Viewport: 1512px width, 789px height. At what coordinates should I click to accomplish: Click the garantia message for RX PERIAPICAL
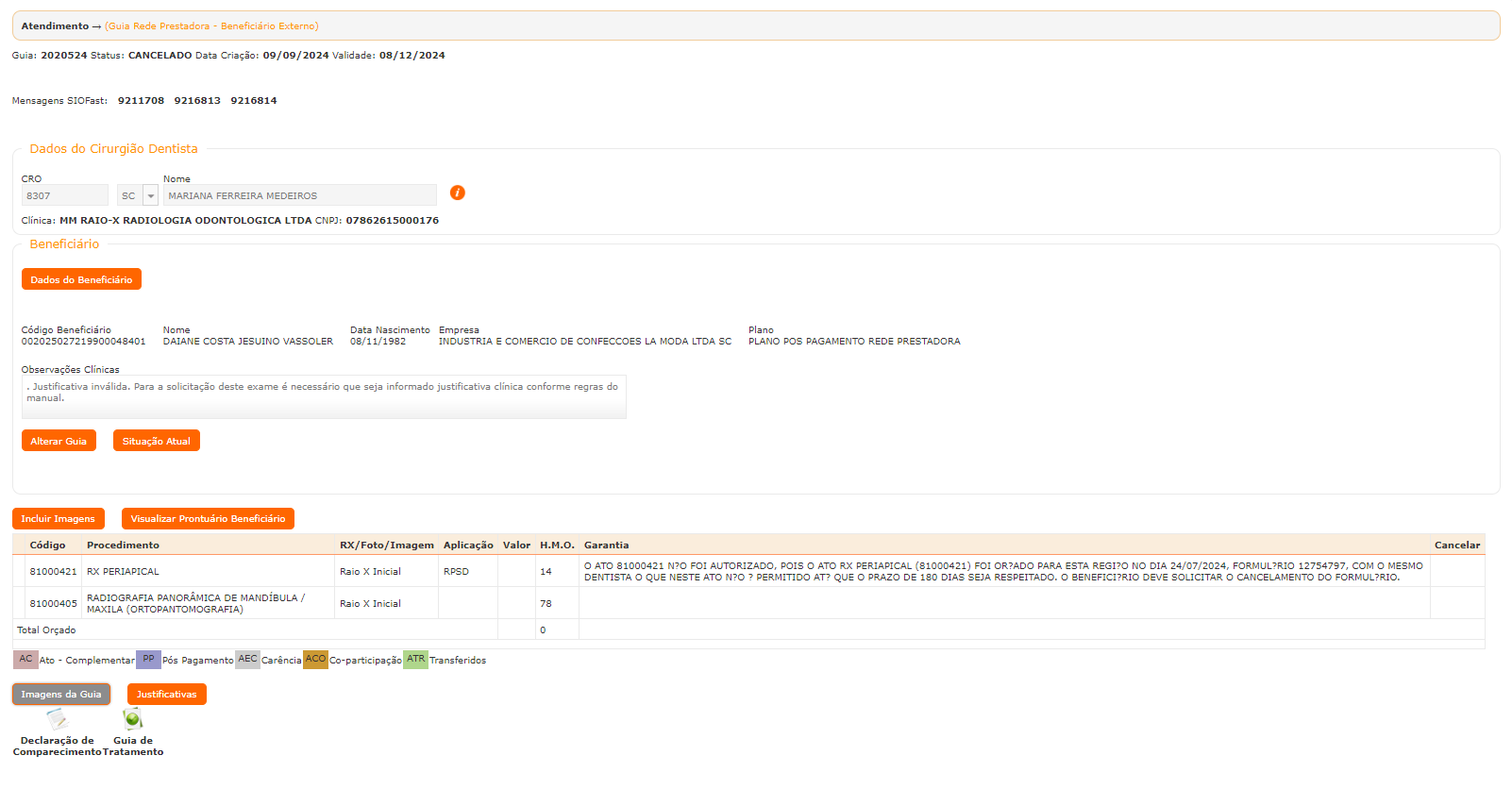coord(1003,572)
